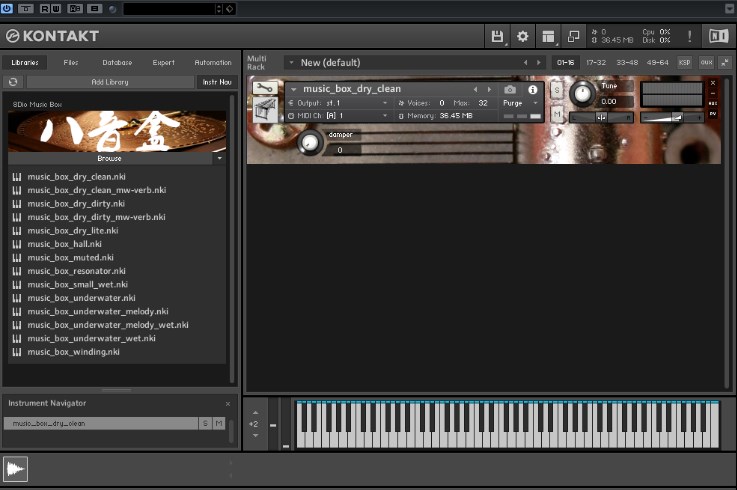Switch to rack page 17-32

point(596,63)
